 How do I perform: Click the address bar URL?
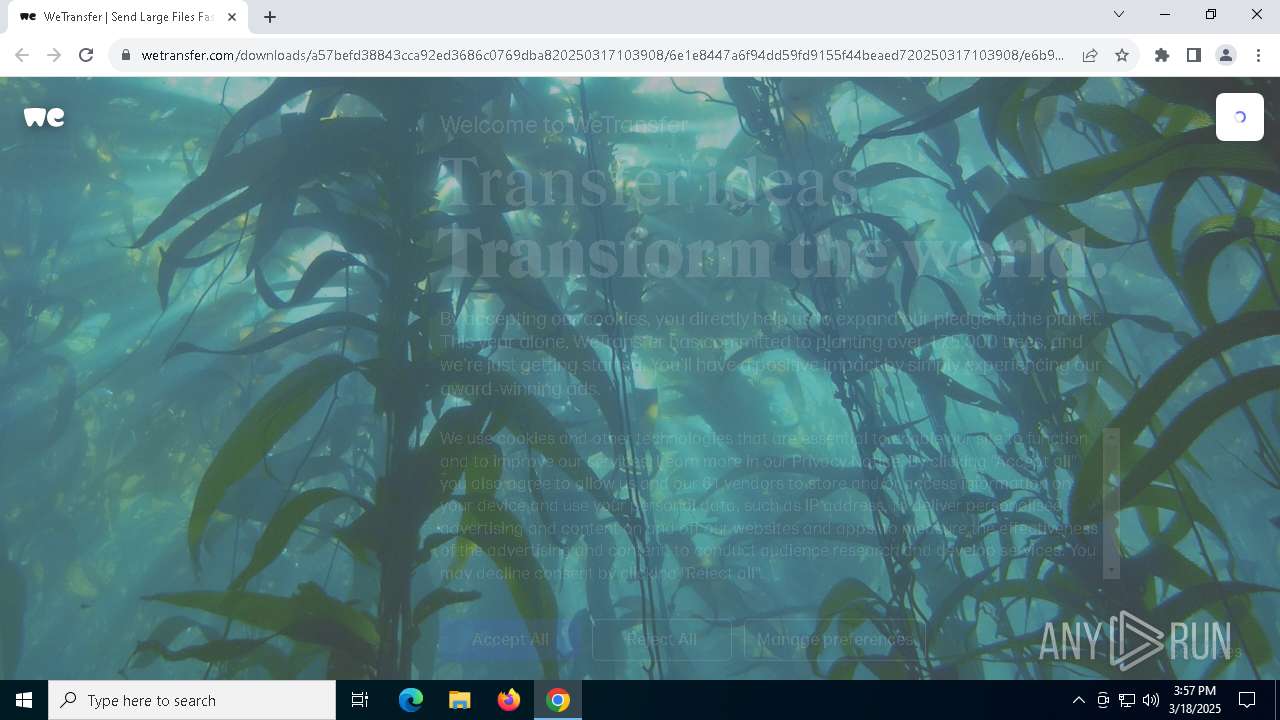[602, 55]
